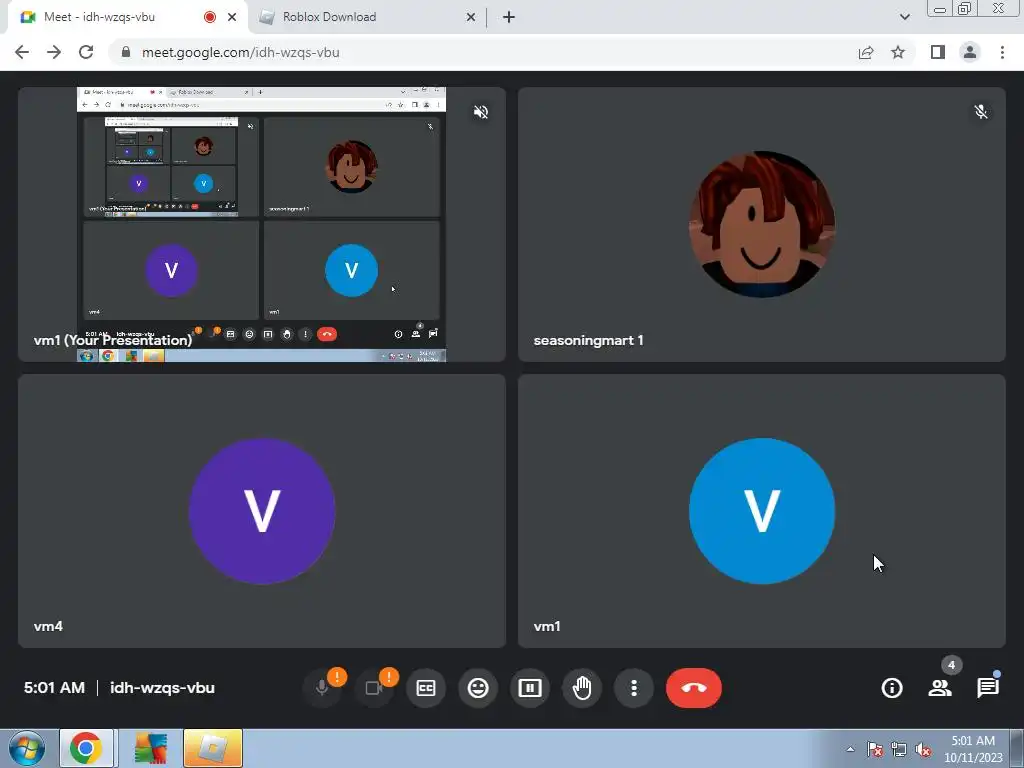Click the network tray icon

[x=899, y=749]
